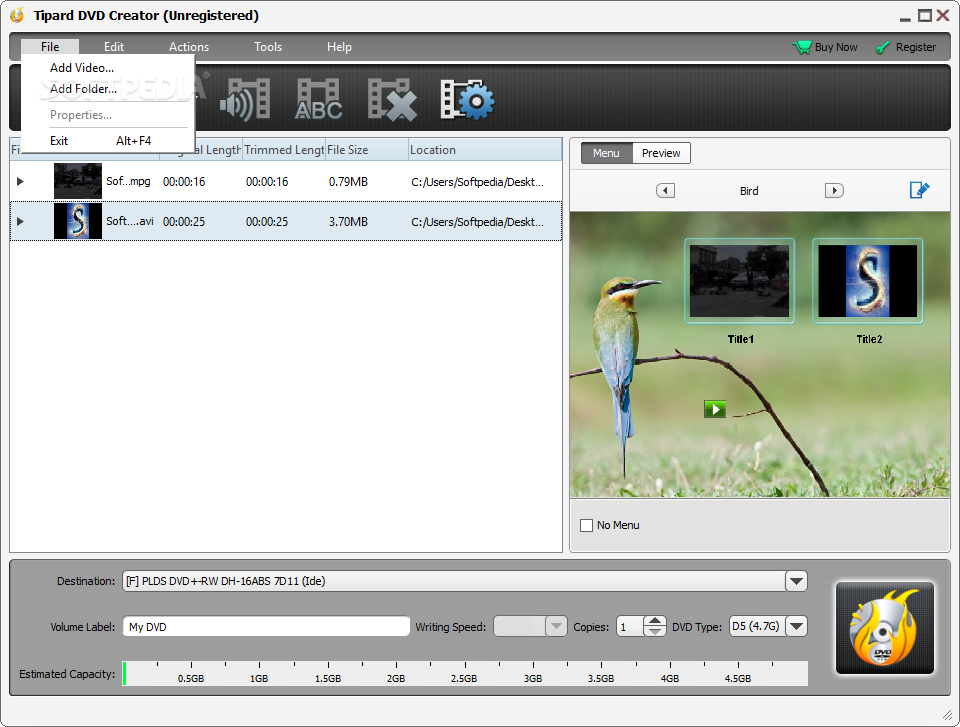Click the Buy Now link
The height and width of the screenshot is (727, 960).
coord(836,47)
